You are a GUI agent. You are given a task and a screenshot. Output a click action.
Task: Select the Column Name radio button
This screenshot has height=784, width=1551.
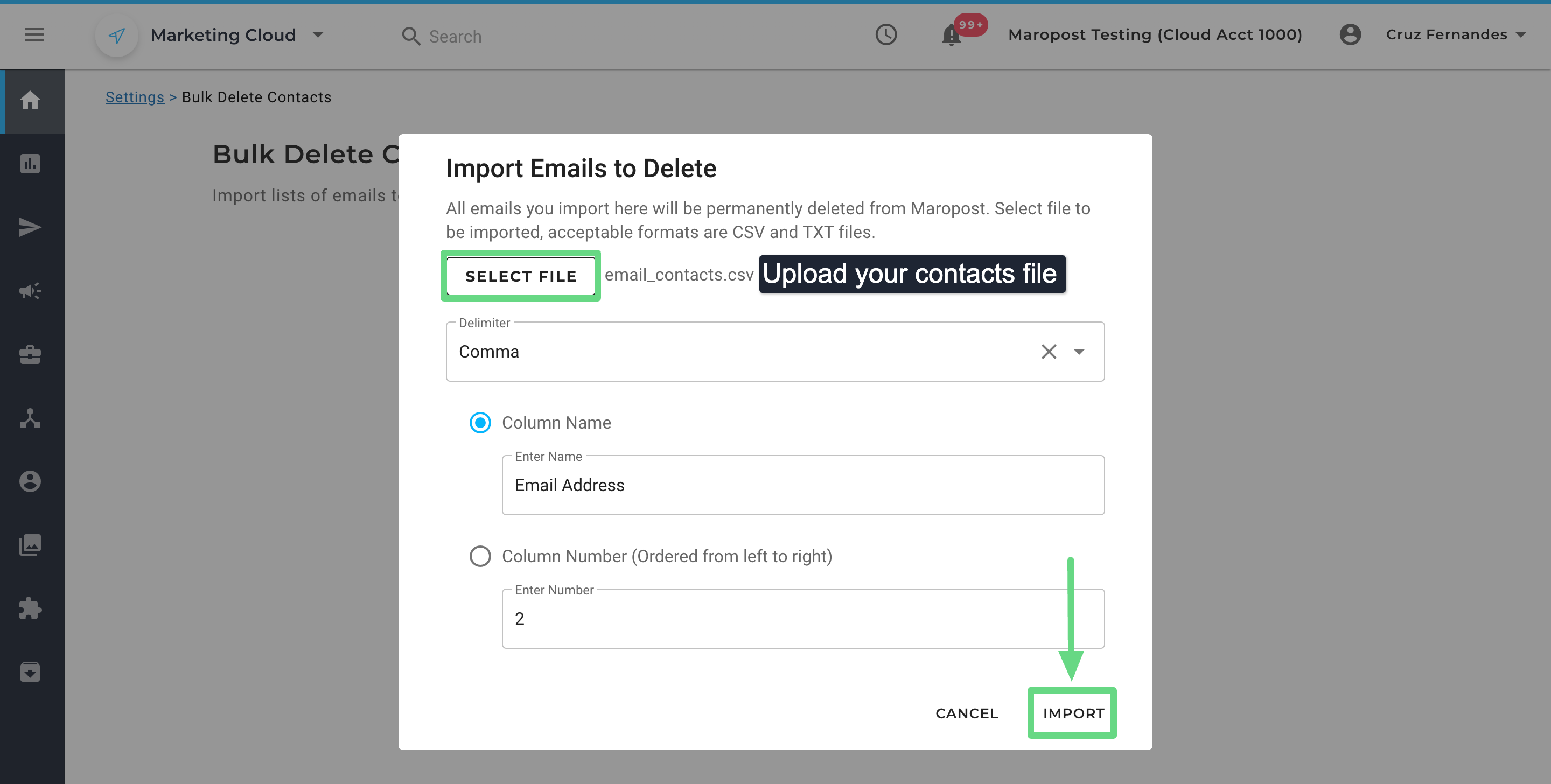(480, 423)
